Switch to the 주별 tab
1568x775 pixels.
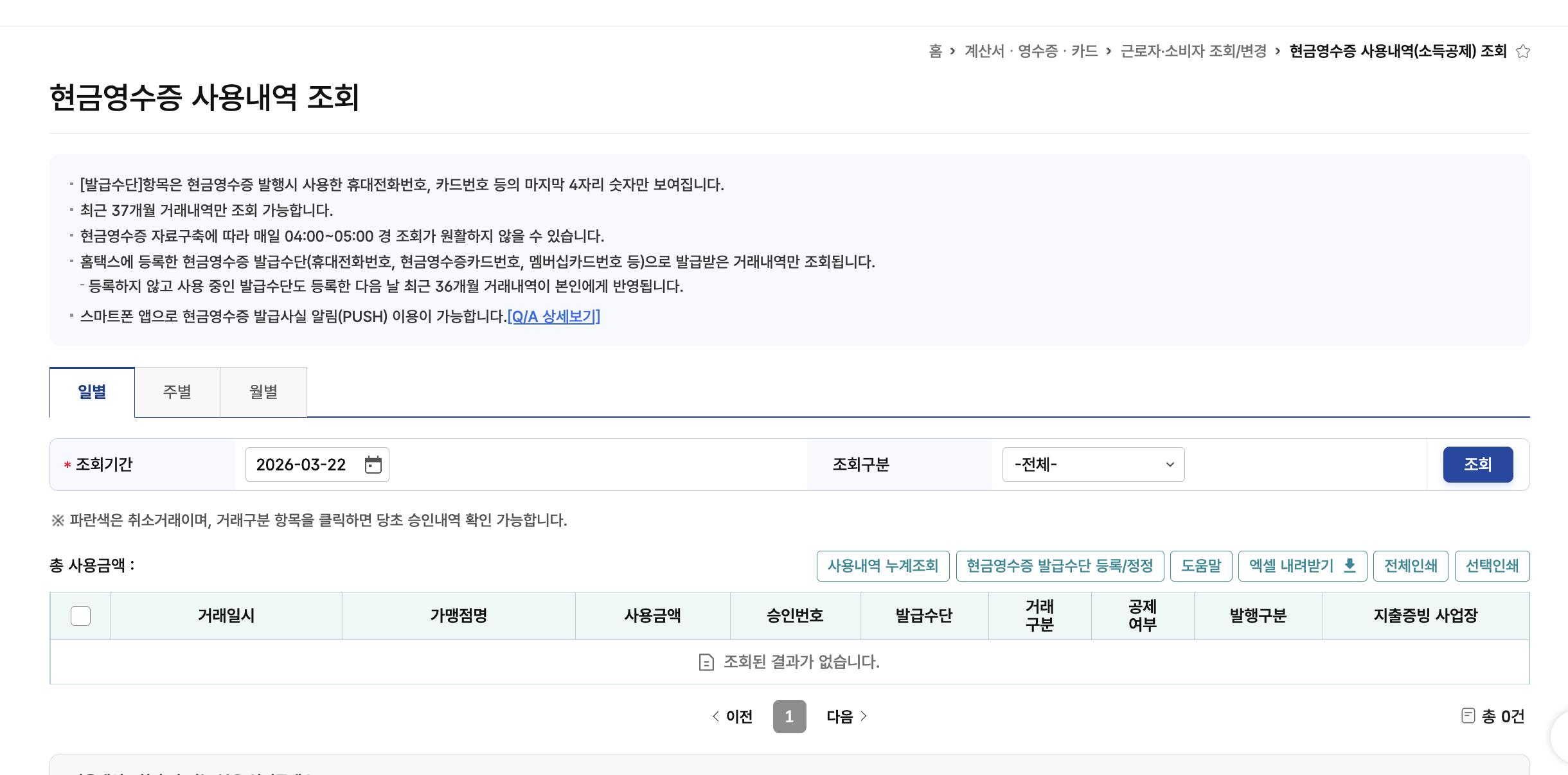click(x=177, y=392)
